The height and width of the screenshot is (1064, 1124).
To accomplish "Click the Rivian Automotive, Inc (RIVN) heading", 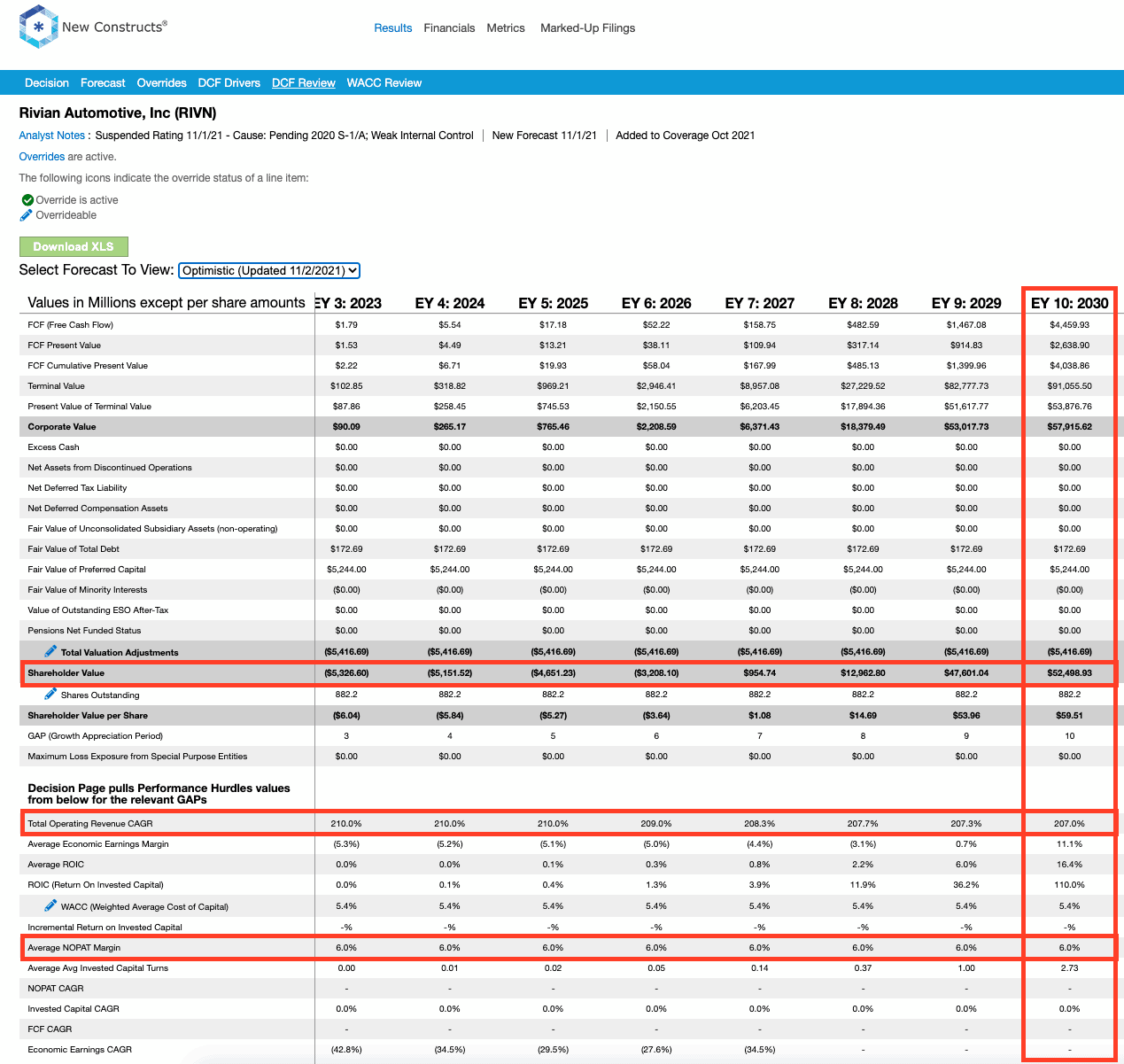I will [x=118, y=113].
